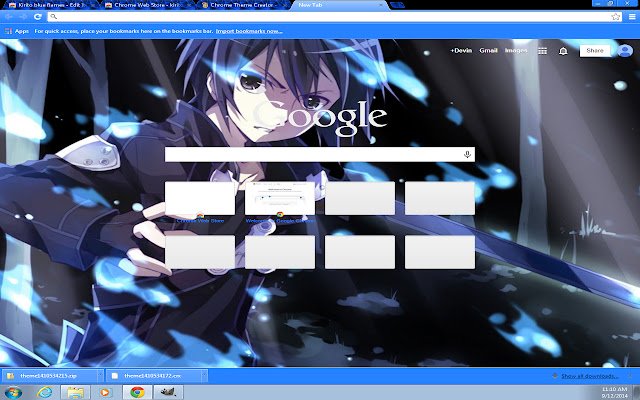Open the Windows Start menu
This screenshot has height=400, width=640.
tap(13, 392)
